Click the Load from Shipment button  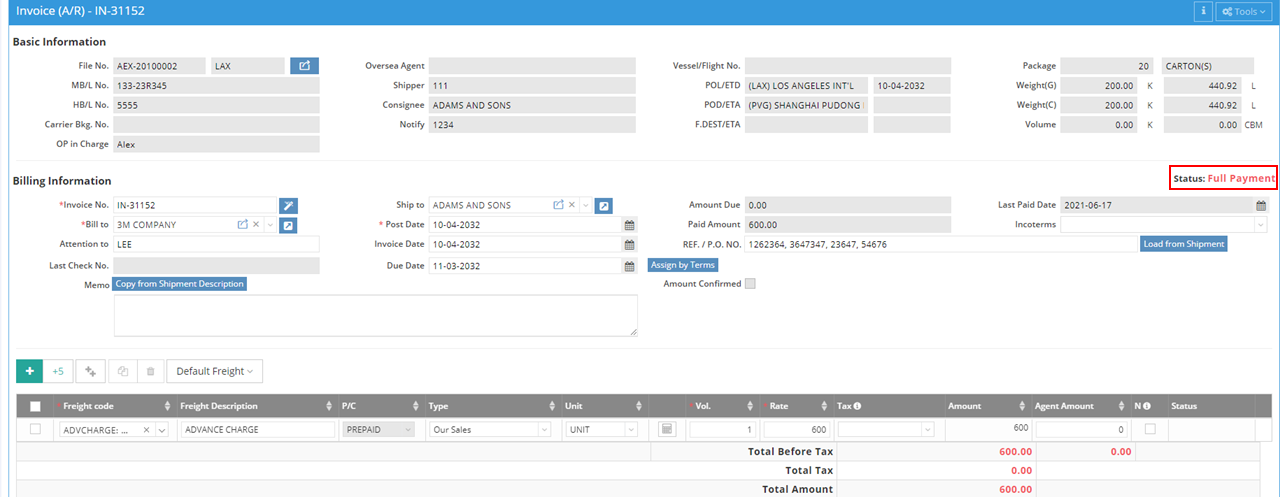coord(1183,244)
